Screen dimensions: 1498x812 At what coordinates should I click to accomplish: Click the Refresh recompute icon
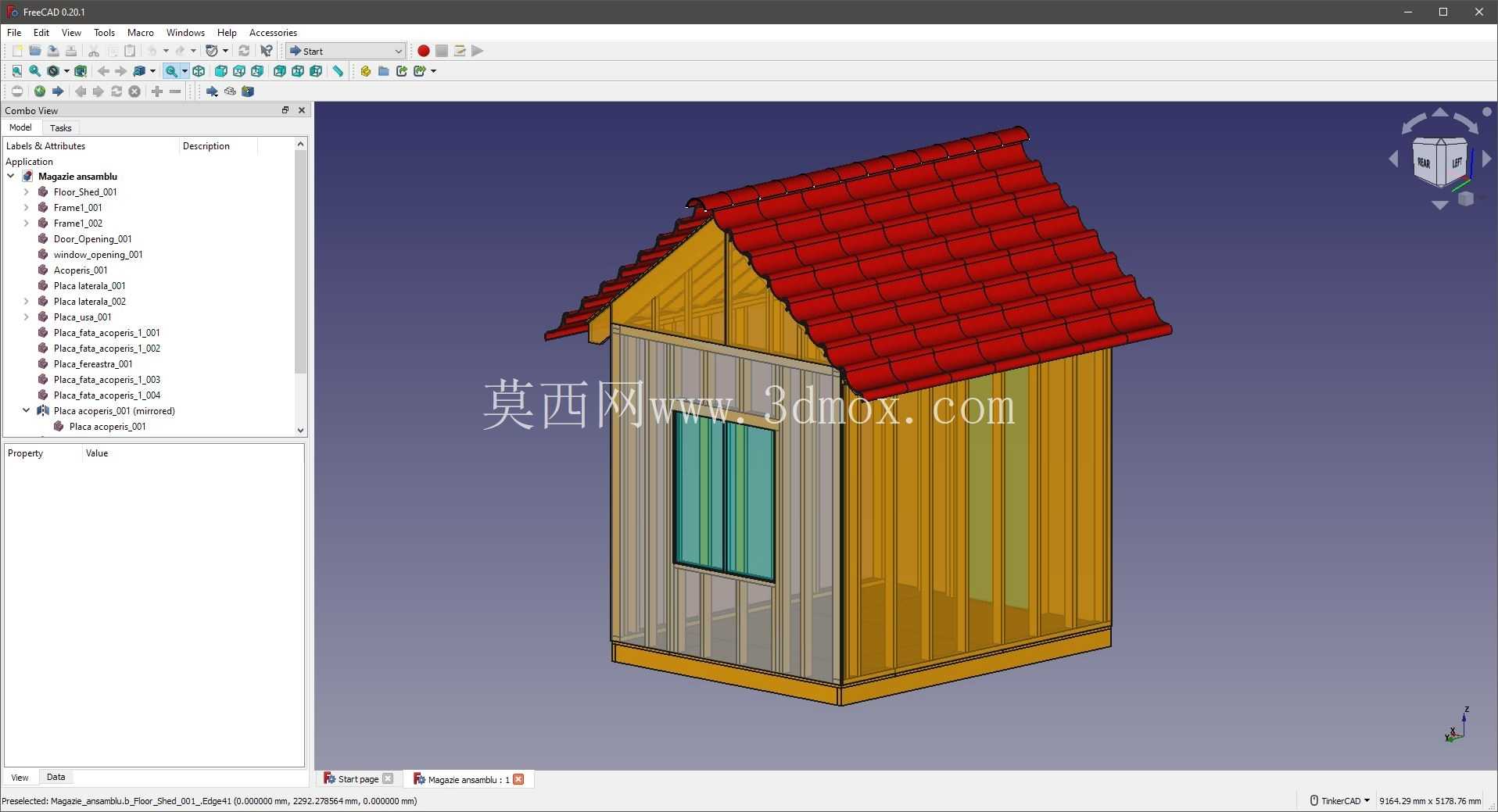244,51
